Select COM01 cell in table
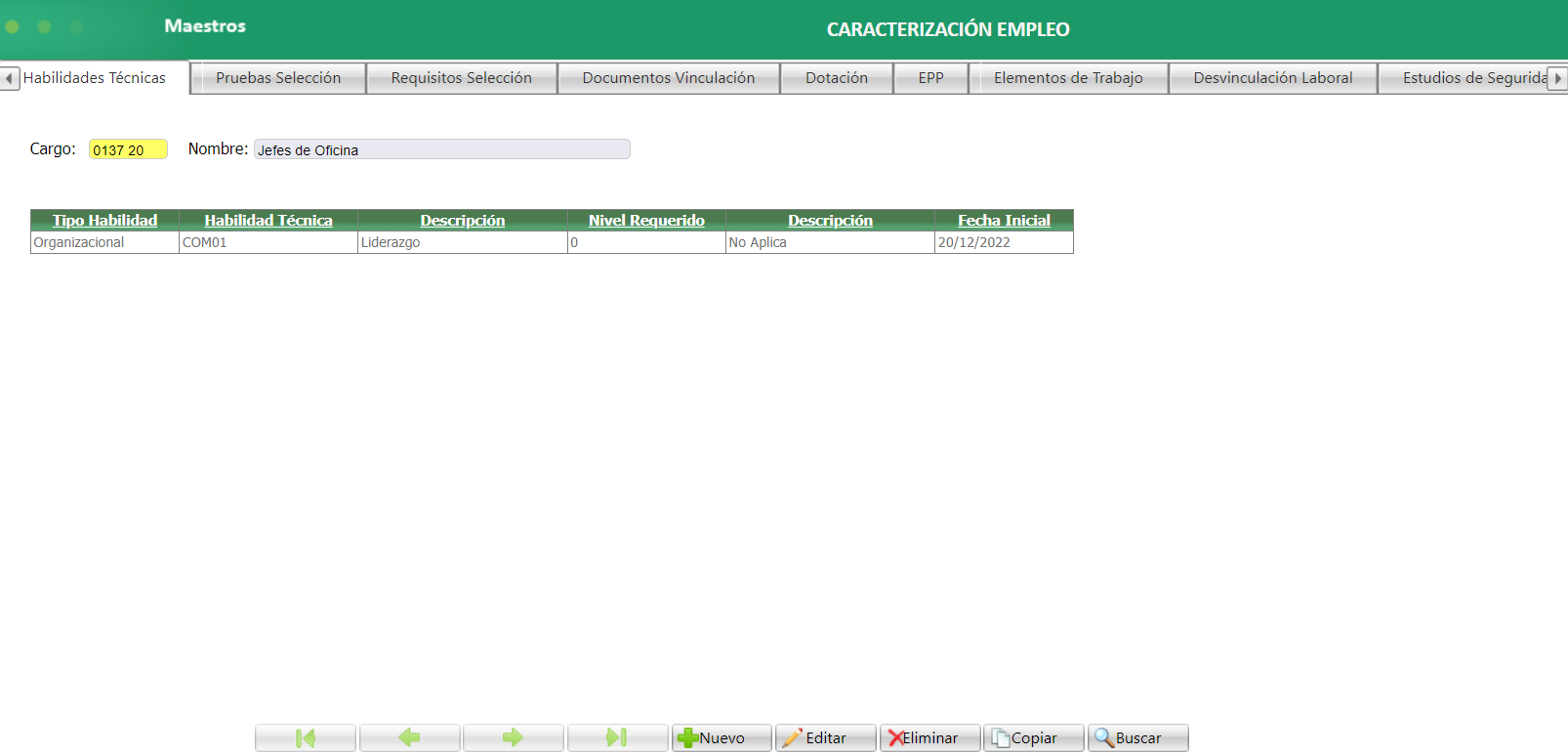Image resolution: width=1568 pixels, height=754 pixels. point(268,242)
